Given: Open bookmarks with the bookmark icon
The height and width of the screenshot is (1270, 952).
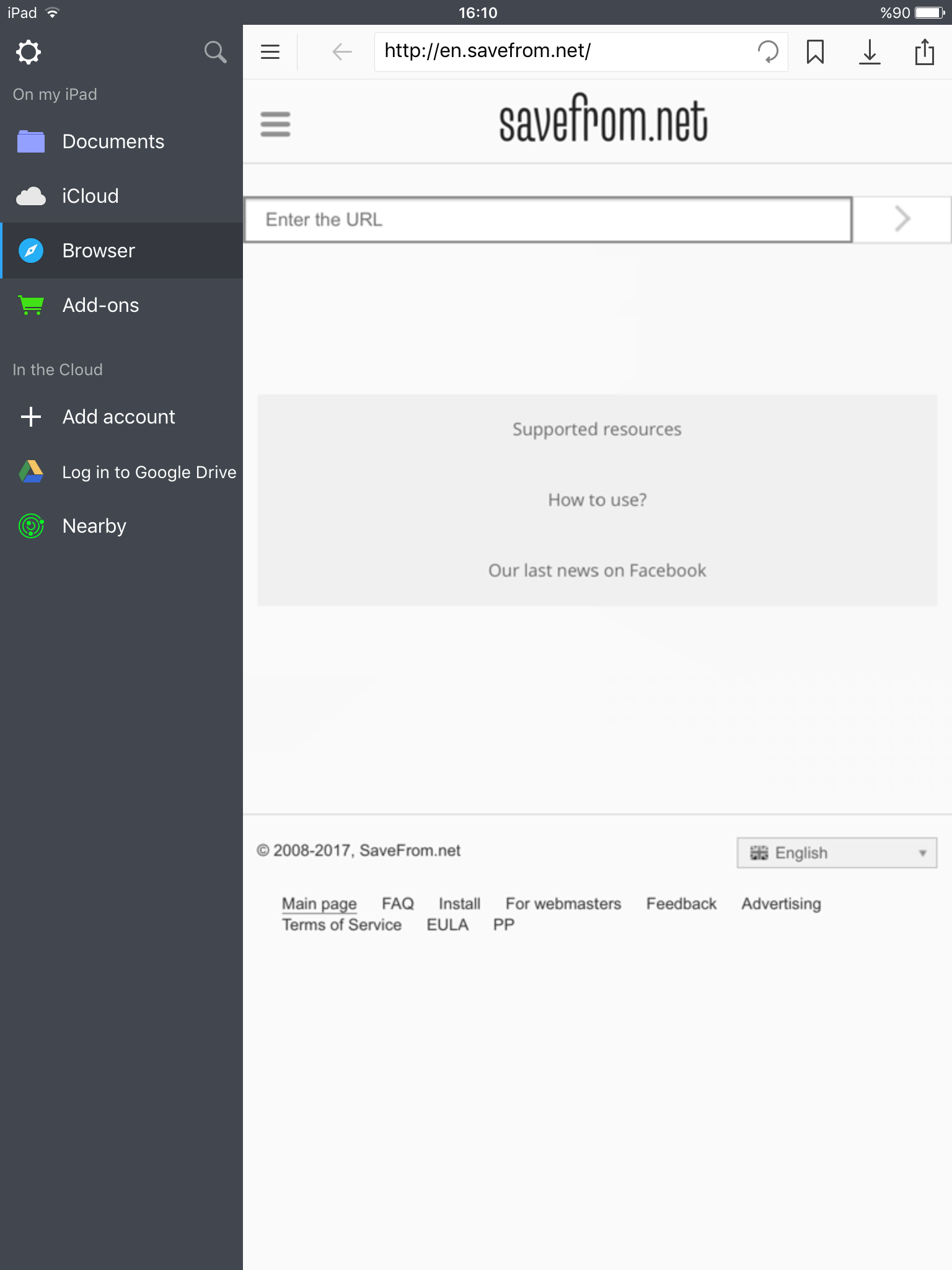Looking at the screenshot, I should (815, 51).
